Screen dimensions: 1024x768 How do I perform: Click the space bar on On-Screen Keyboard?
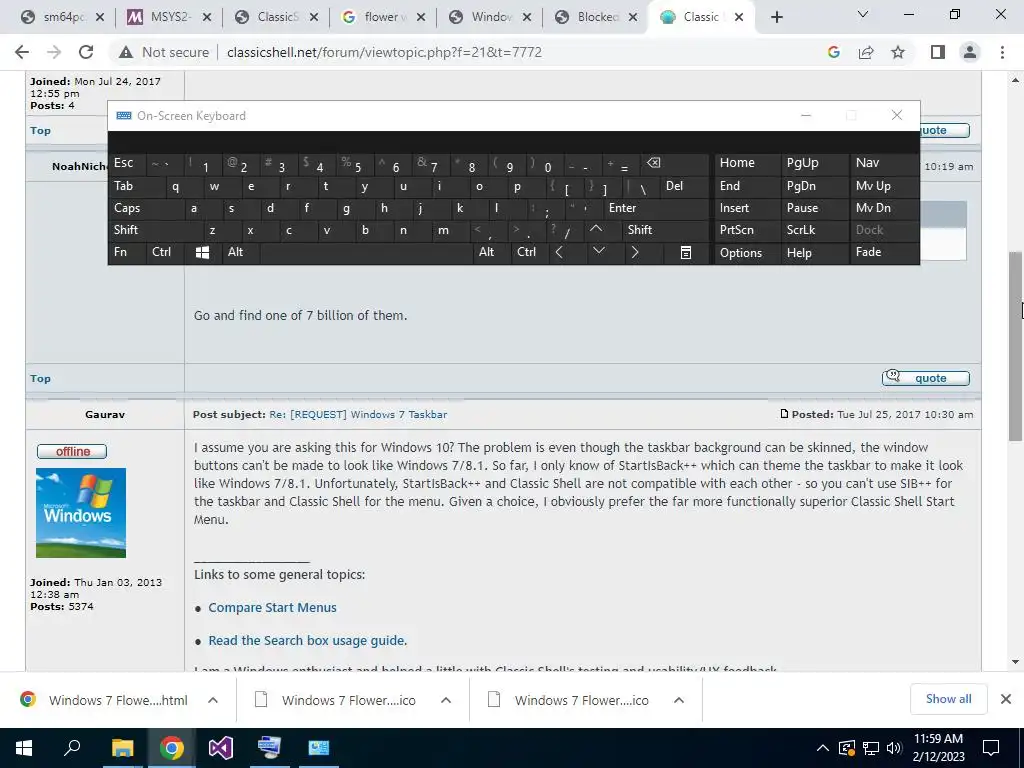[x=368, y=253]
